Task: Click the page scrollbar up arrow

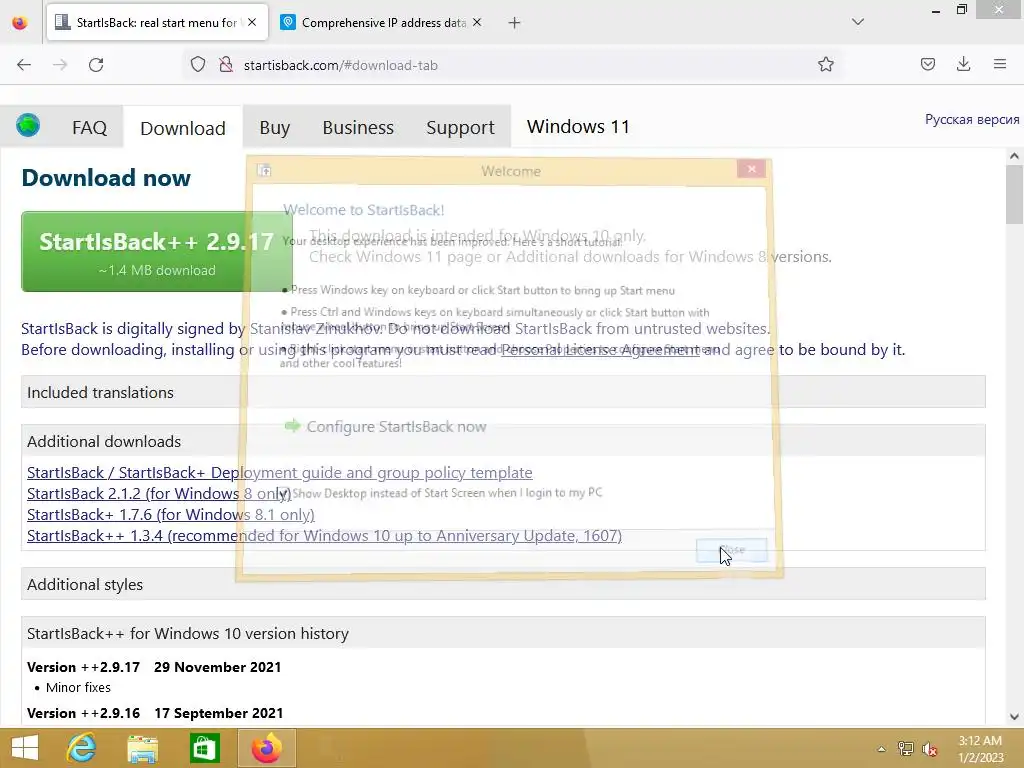Action: pyautogui.click(x=1014, y=156)
